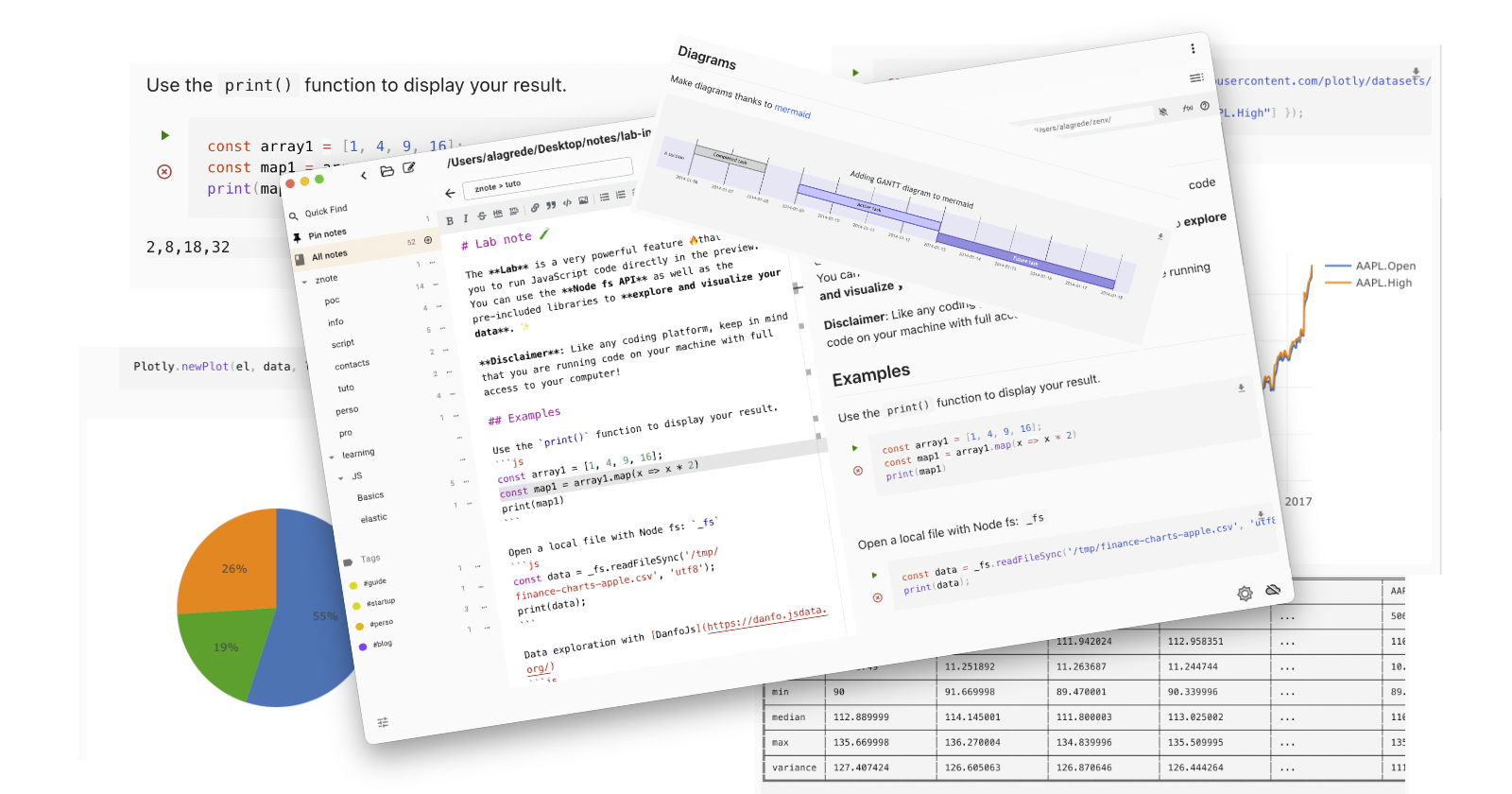Toggle AAPL.High trace in chart legend

1368,282
